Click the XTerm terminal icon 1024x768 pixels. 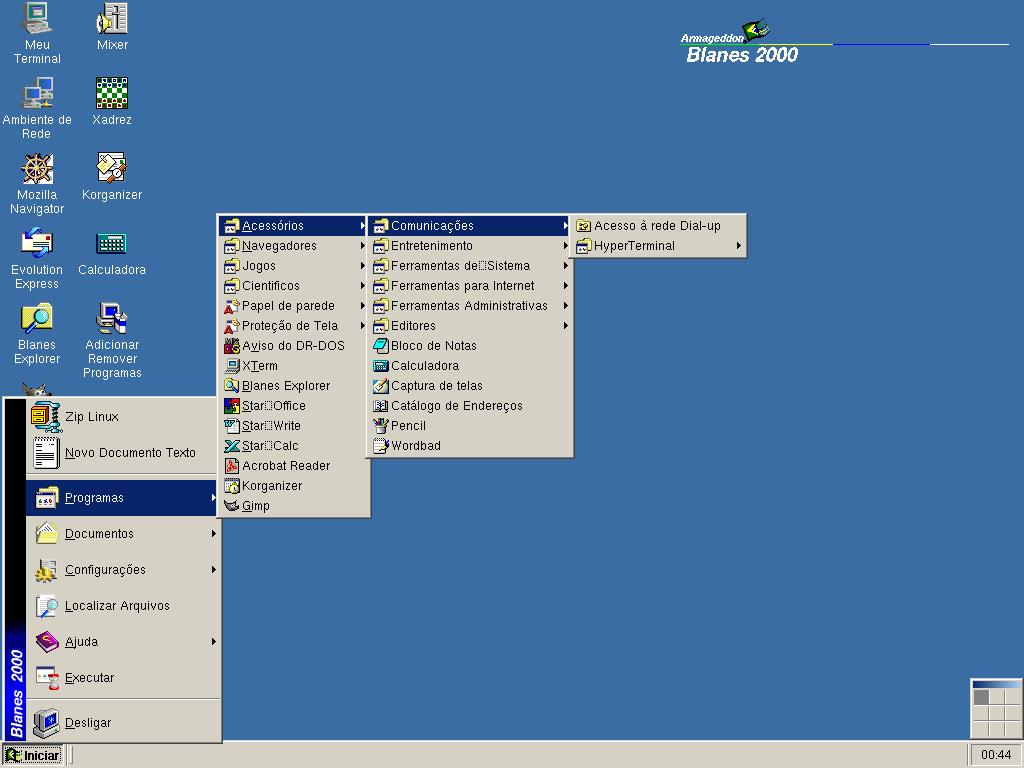coord(232,366)
